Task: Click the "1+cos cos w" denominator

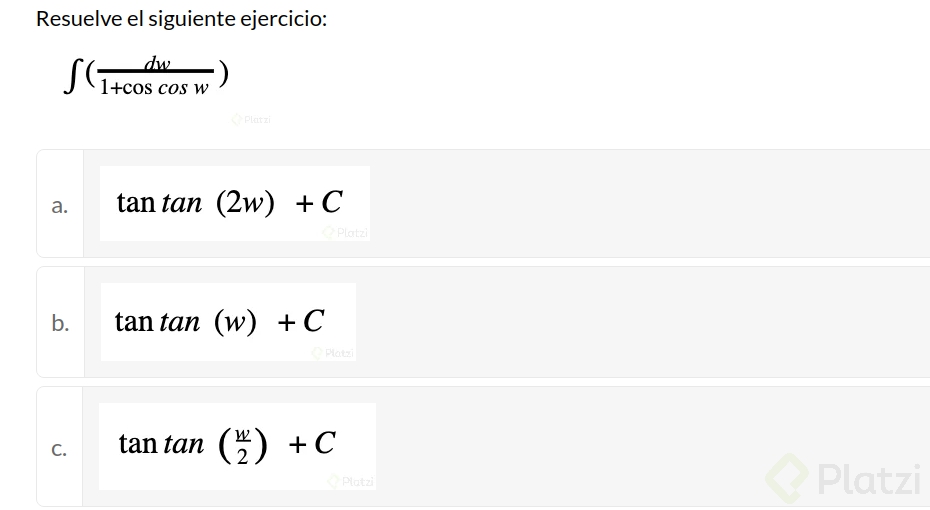Action: tap(155, 88)
